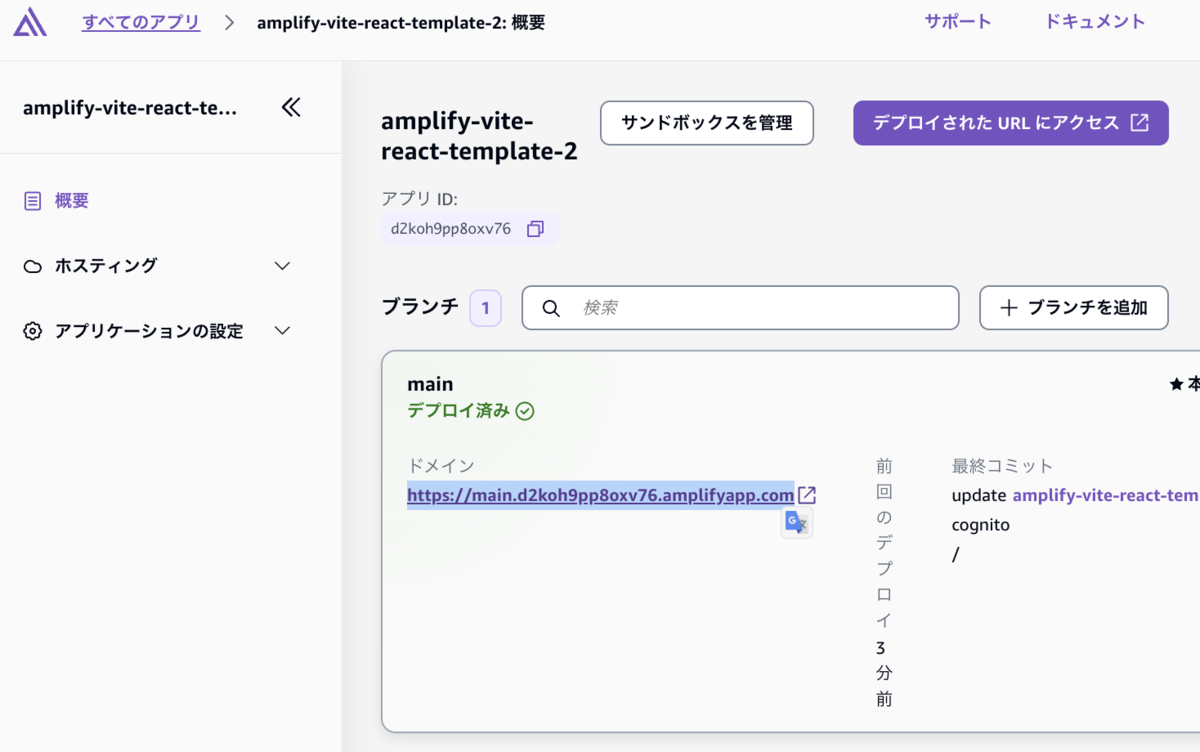1200x752 pixels.
Task: Expand the ホスティング chevron
Action: [x=283, y=266]
